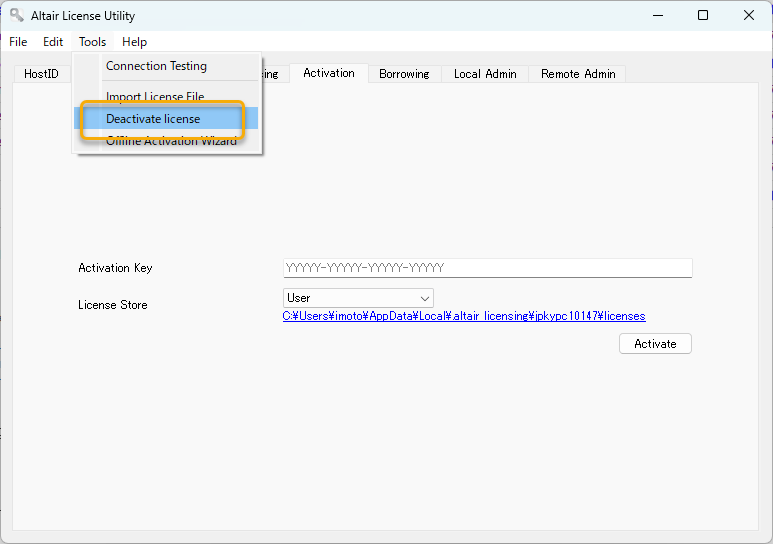
Task: Click the Activate button
Action: (x=655, y=344)
